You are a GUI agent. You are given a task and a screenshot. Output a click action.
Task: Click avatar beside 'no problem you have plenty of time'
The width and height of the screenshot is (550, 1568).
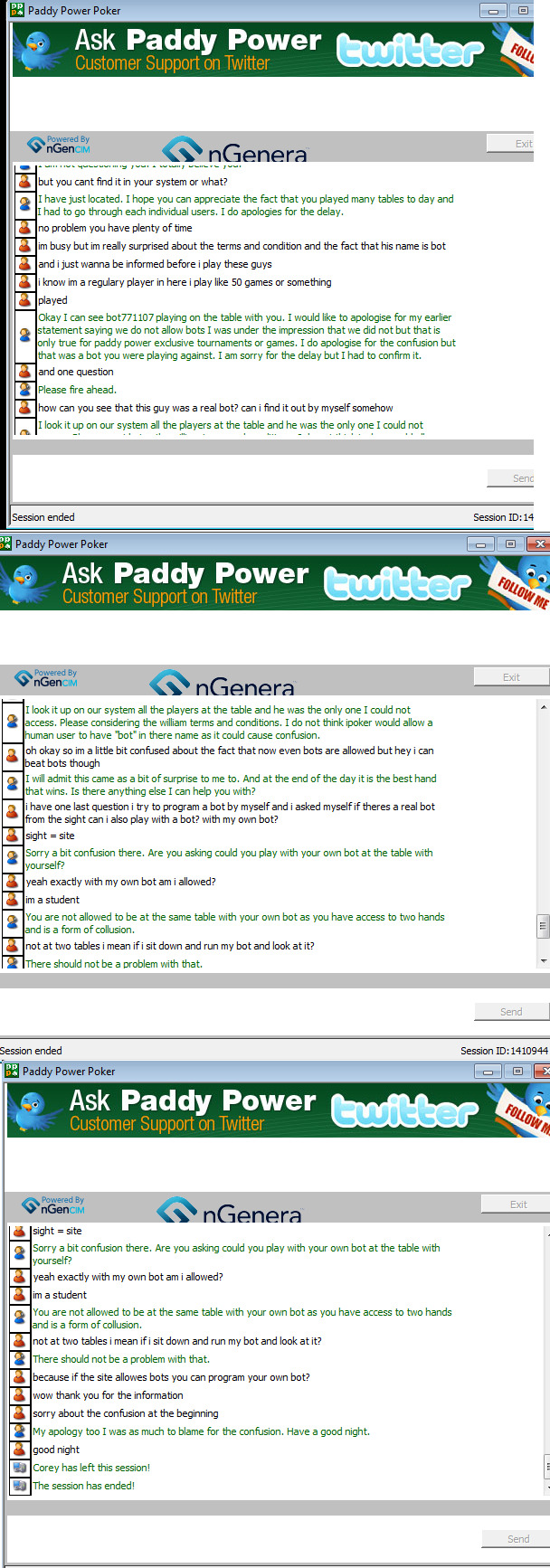25,228
